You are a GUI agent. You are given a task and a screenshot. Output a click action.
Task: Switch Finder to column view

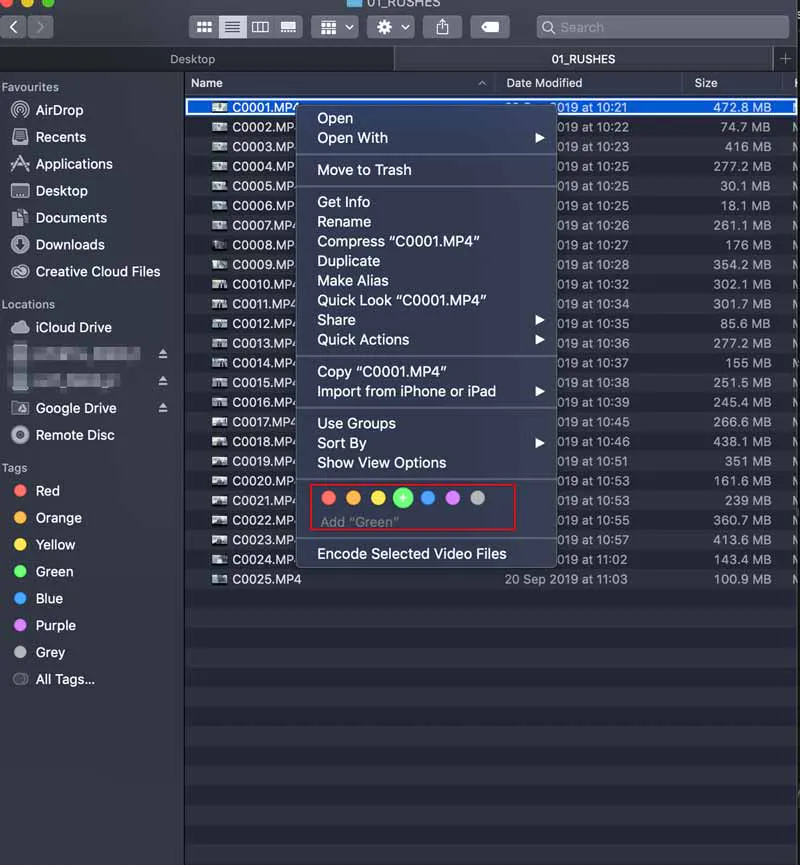[x=260, y=27]
